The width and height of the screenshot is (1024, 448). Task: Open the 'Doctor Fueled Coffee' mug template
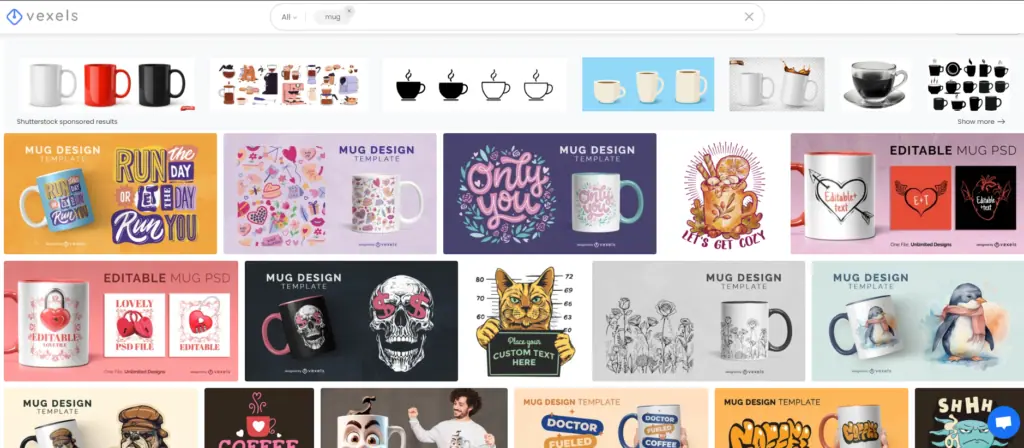(610, 418)
